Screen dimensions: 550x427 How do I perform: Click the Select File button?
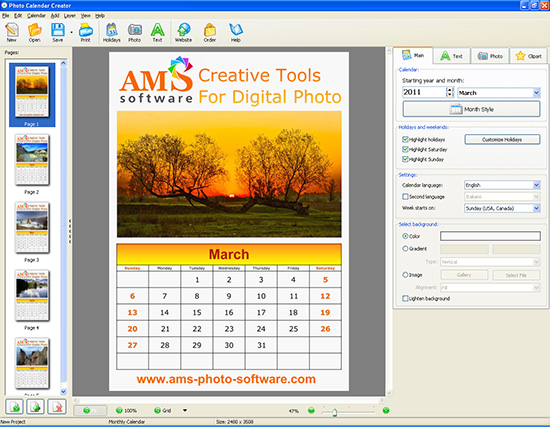tap(516, 275)
